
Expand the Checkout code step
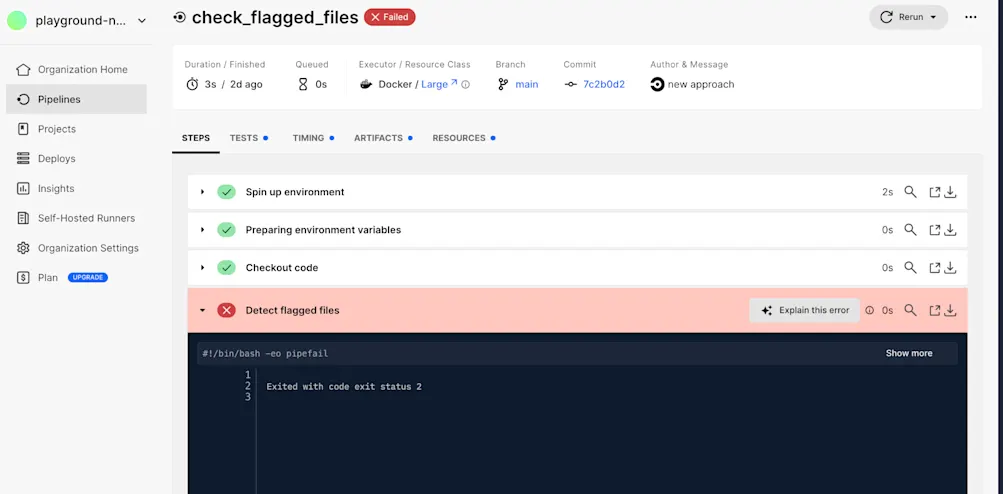(x=202, y=267)
